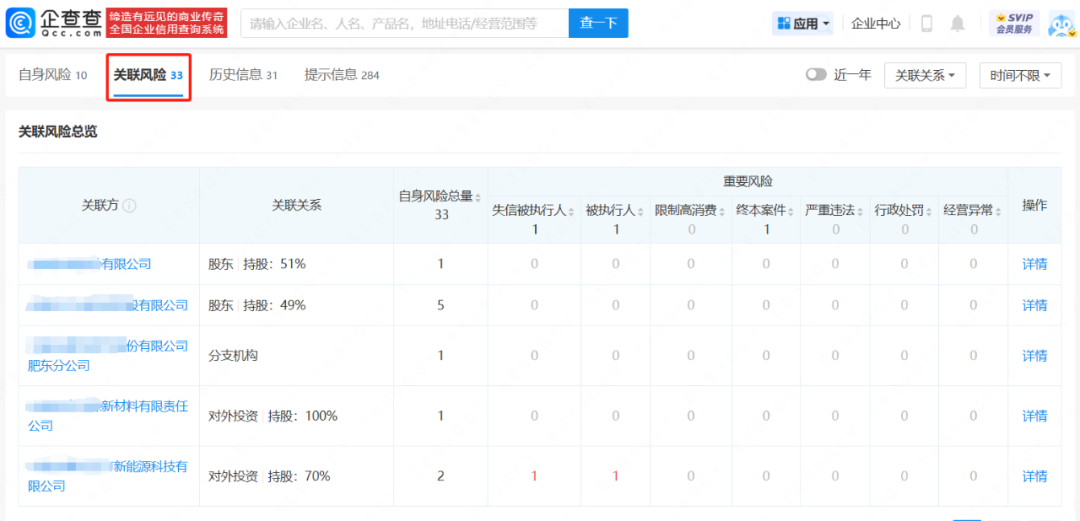
Task: Sort by 终本案件 column
Action: (x=790, y=211)
